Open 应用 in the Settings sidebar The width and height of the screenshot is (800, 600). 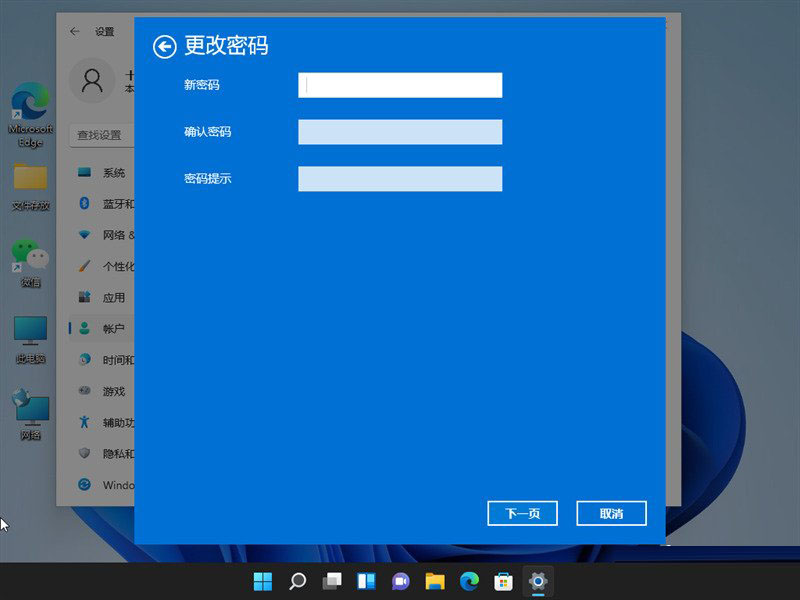tap(102, 297)
